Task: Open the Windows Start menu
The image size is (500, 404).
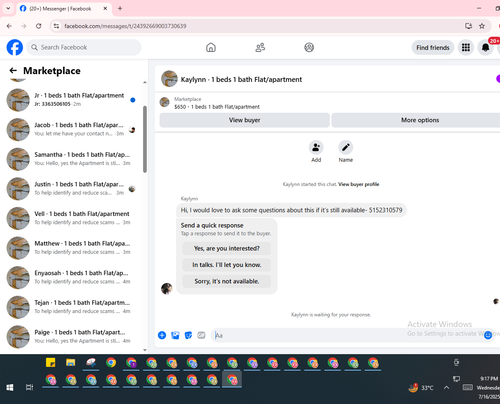Action: coord(10,387)
